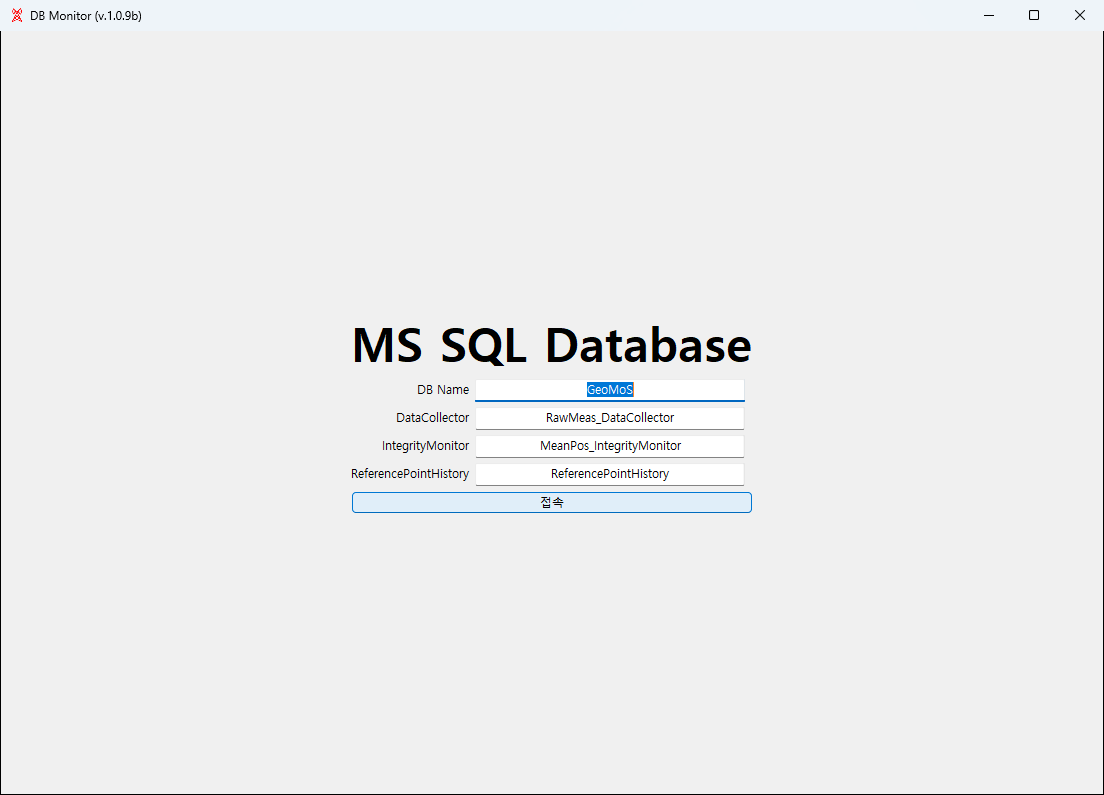
Task: Place cursor in RawMeas_DataCollector value
Action: coord(610,418)
